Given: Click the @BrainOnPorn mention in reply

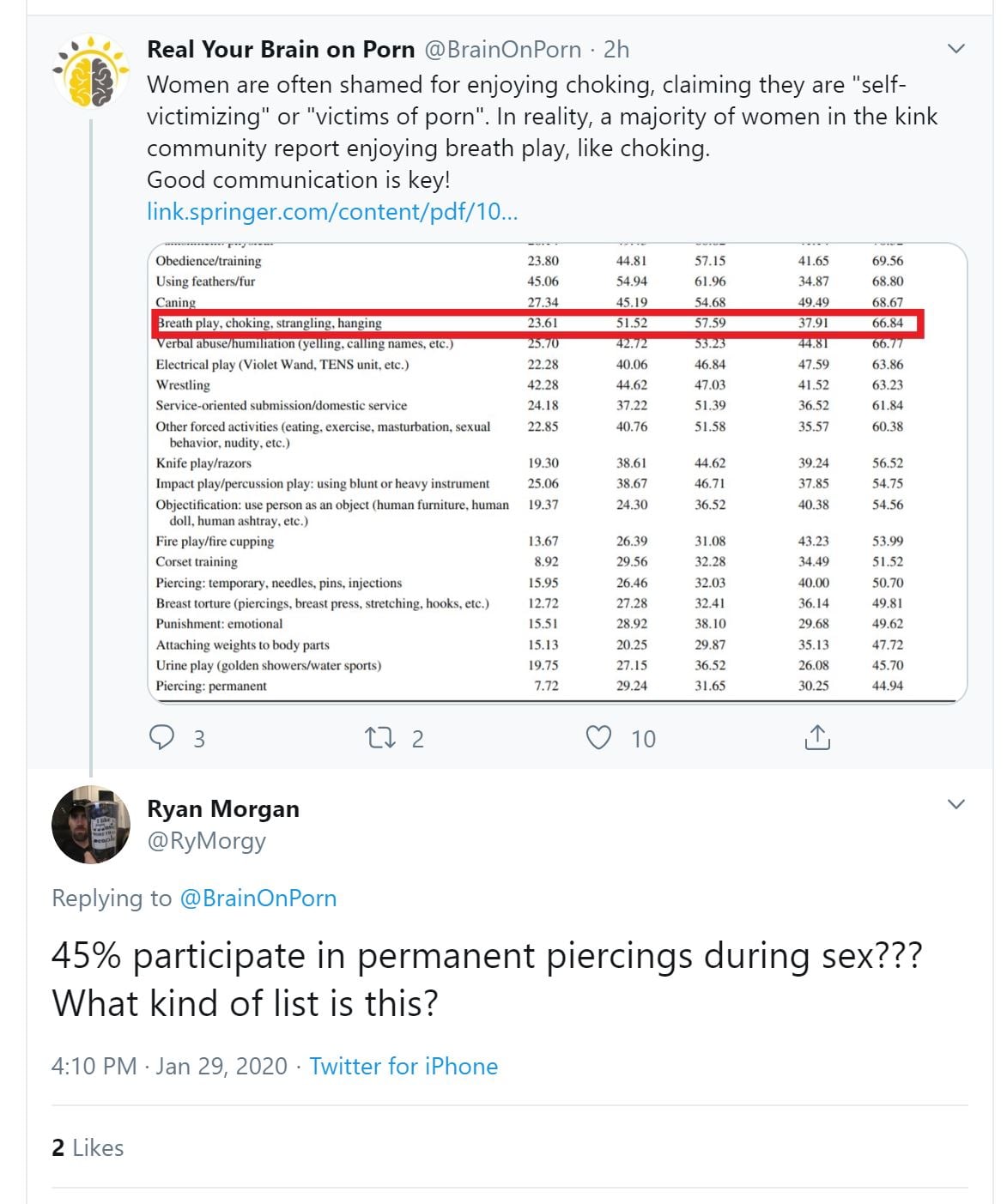Looking at the screenshot, I should [258, 898].
